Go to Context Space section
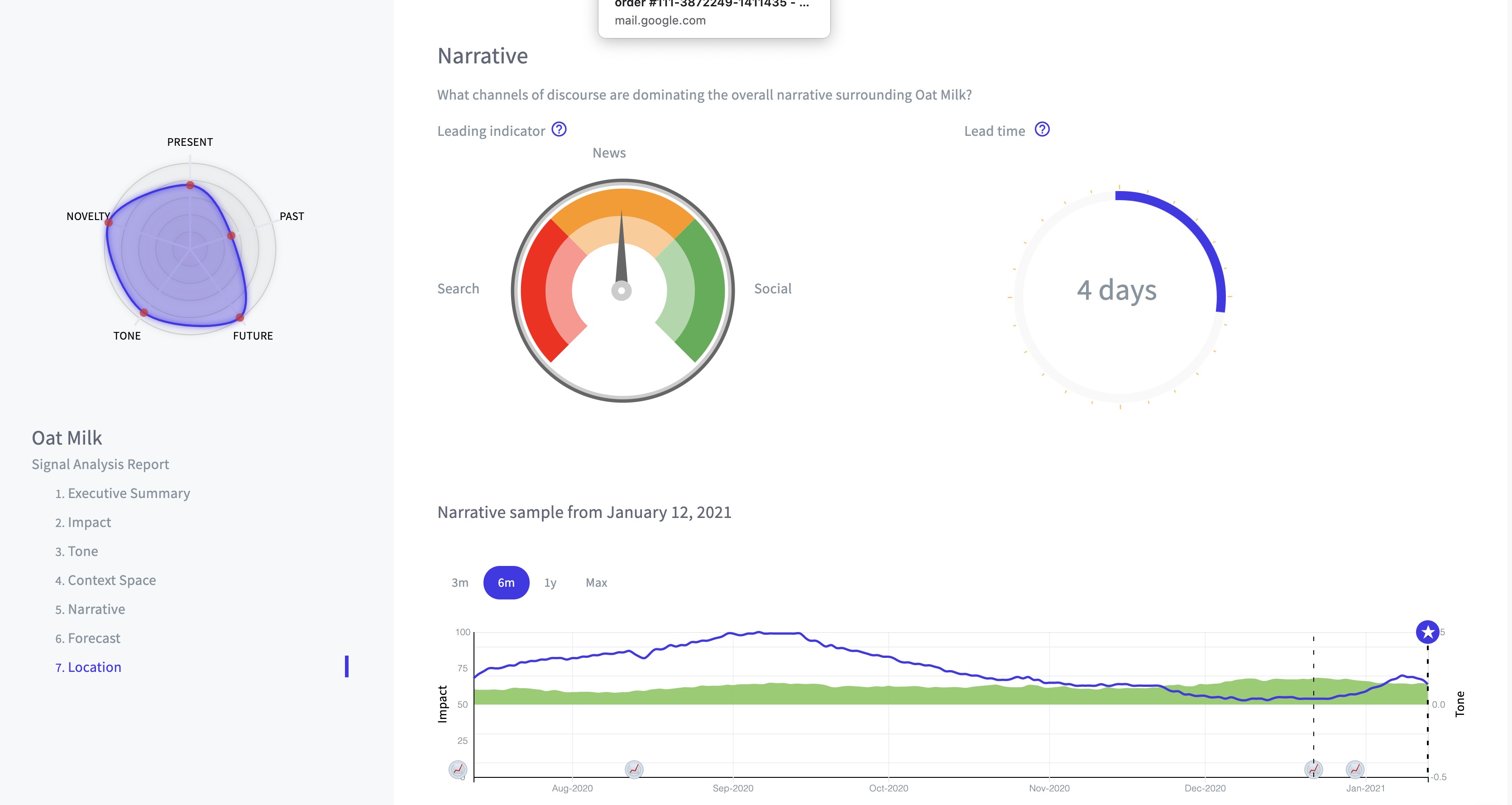The image size is (1512, 805). [x=111, y=580]
